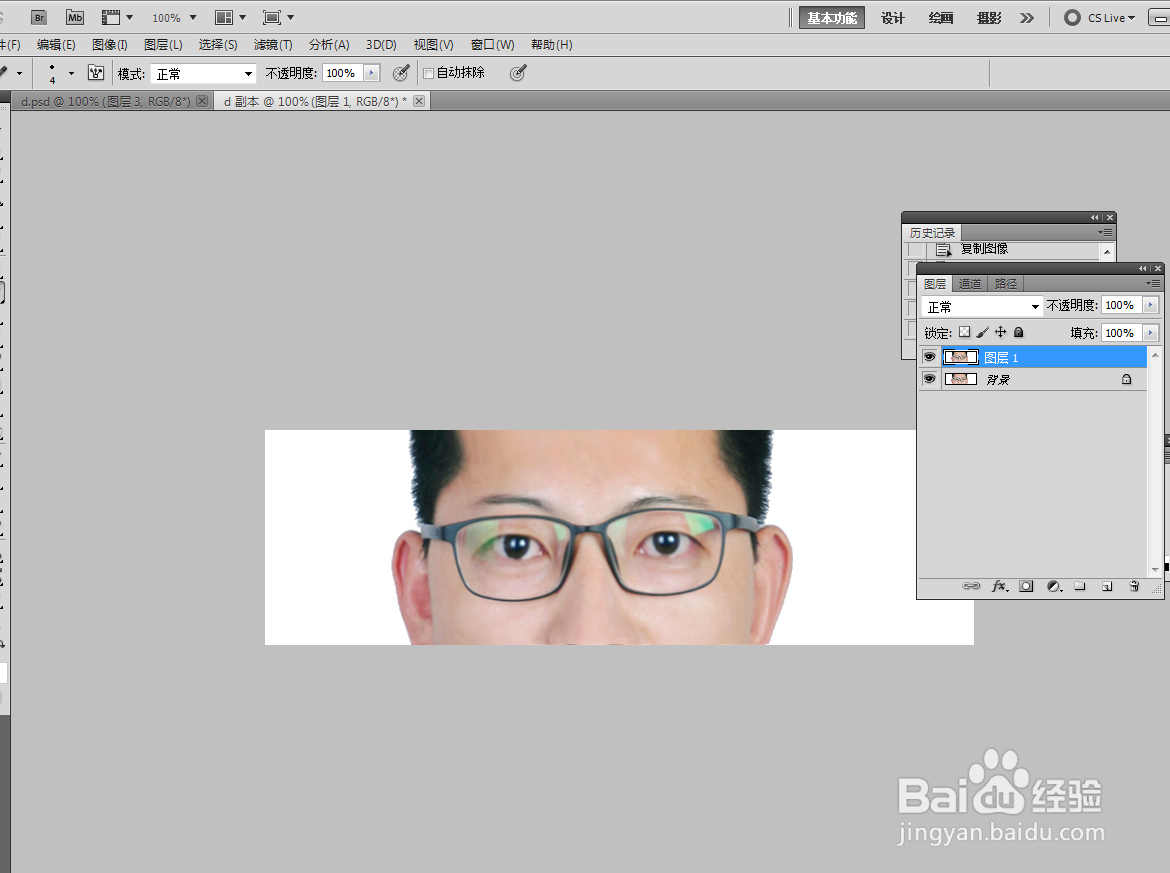Screen dimensions: 1170x873
Task: Switch to the 通道 tab
Action: click(969, 284)
